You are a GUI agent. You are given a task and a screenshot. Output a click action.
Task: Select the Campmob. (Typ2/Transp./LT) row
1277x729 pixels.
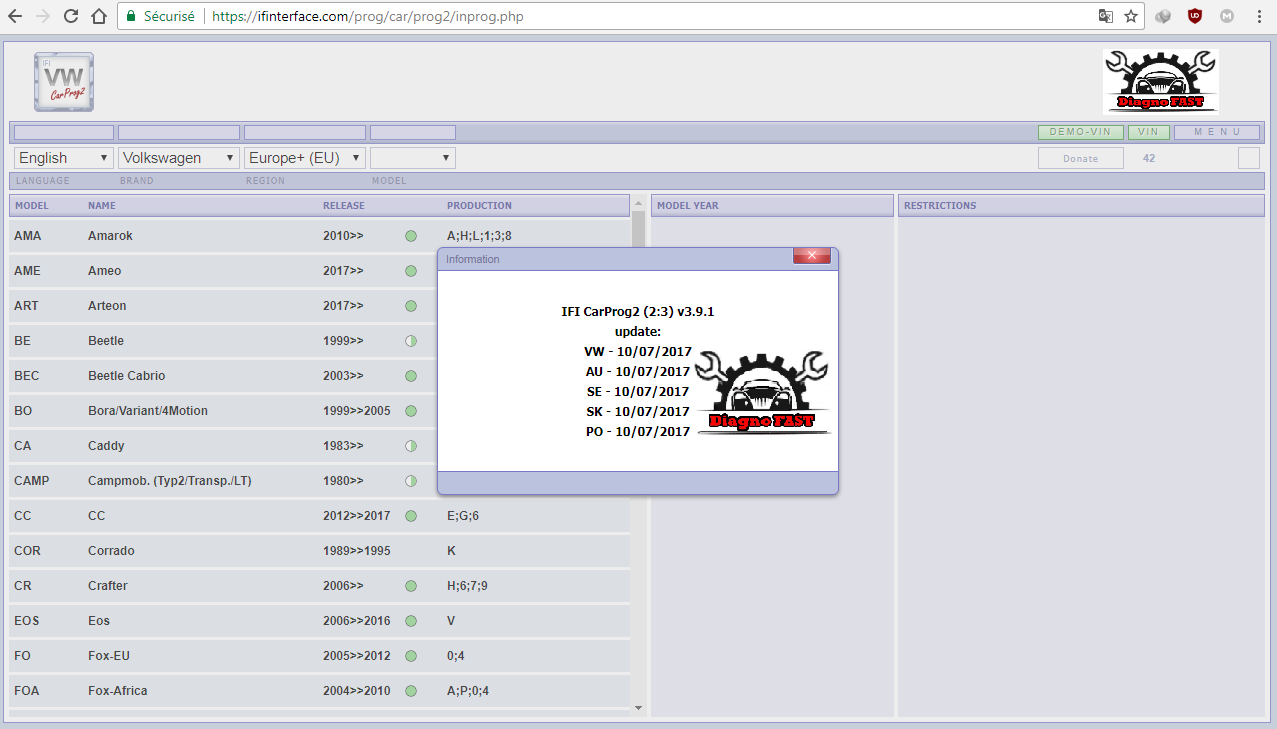[320, 481]
